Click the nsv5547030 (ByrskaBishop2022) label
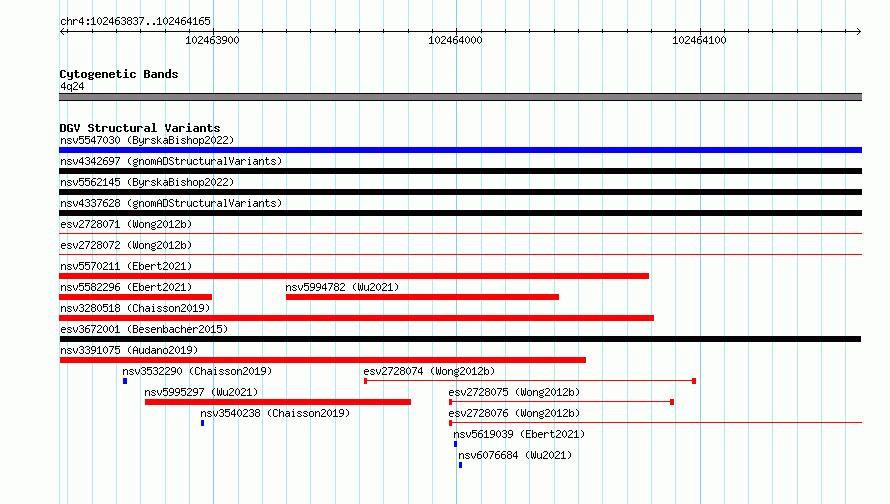Viewport: 890px width, 504px height. [147, 140]
